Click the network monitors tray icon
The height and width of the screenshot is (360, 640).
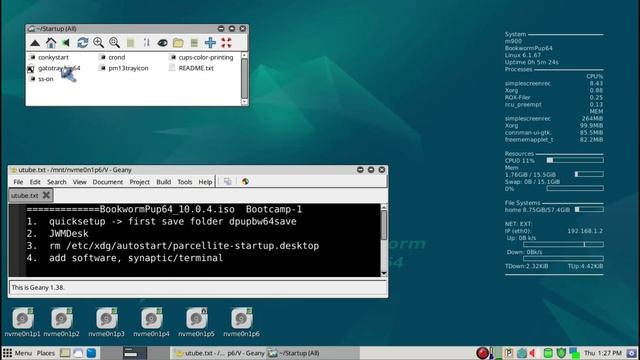[x=574, y=353]
